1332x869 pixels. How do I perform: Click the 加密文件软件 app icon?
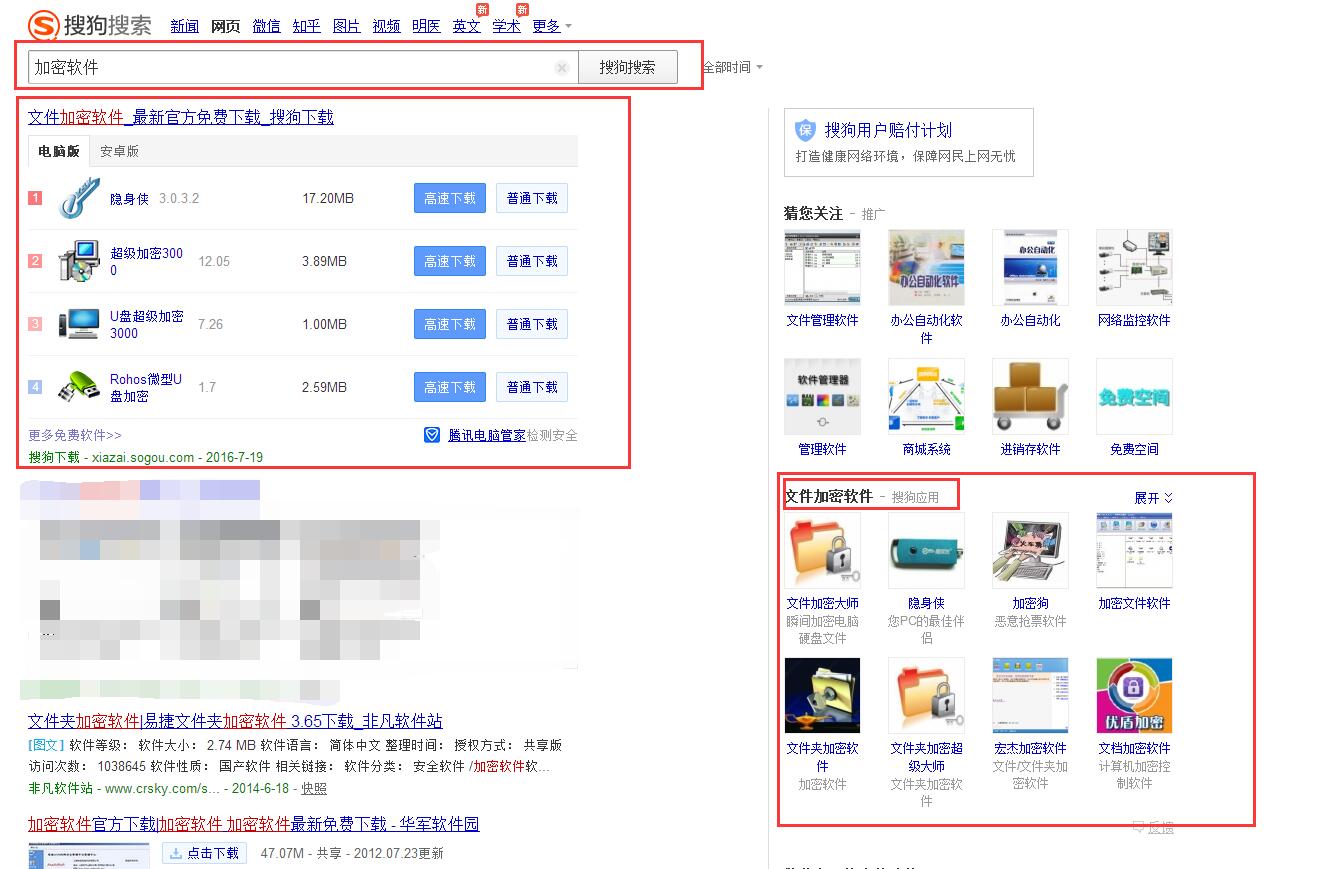pos(1134,550)
